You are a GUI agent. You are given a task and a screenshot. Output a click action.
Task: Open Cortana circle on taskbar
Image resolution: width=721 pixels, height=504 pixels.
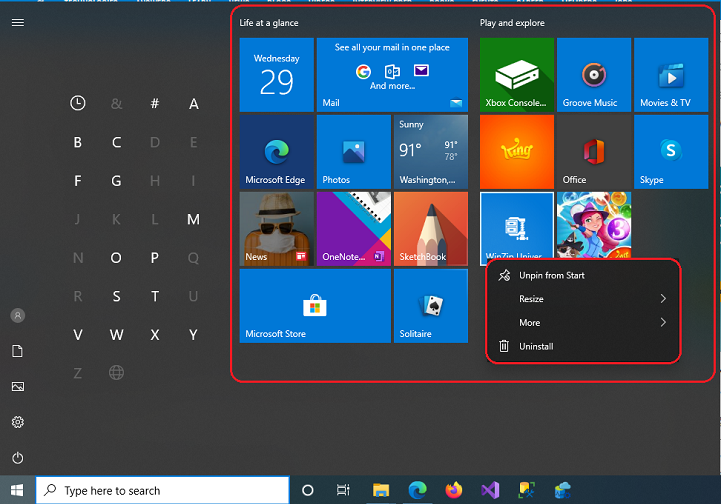point(308,491)
